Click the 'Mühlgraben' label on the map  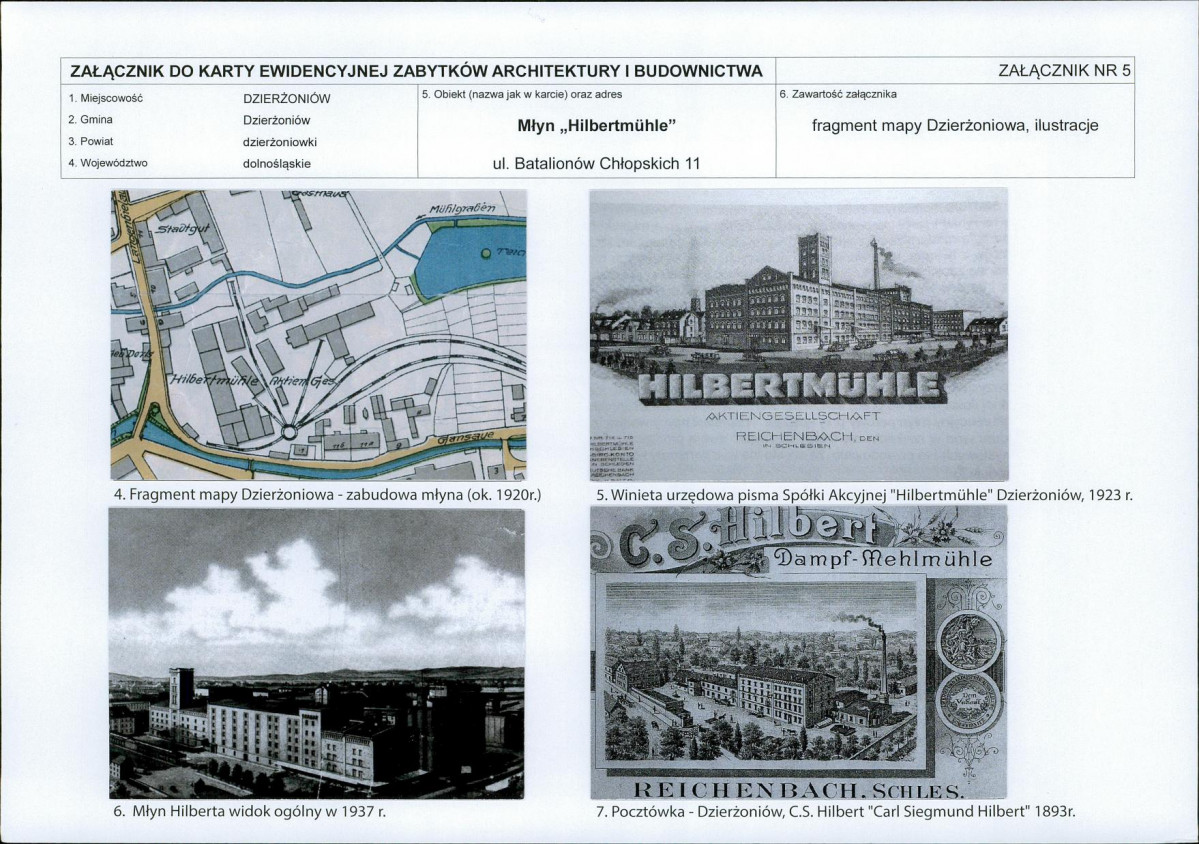point(463,208)
